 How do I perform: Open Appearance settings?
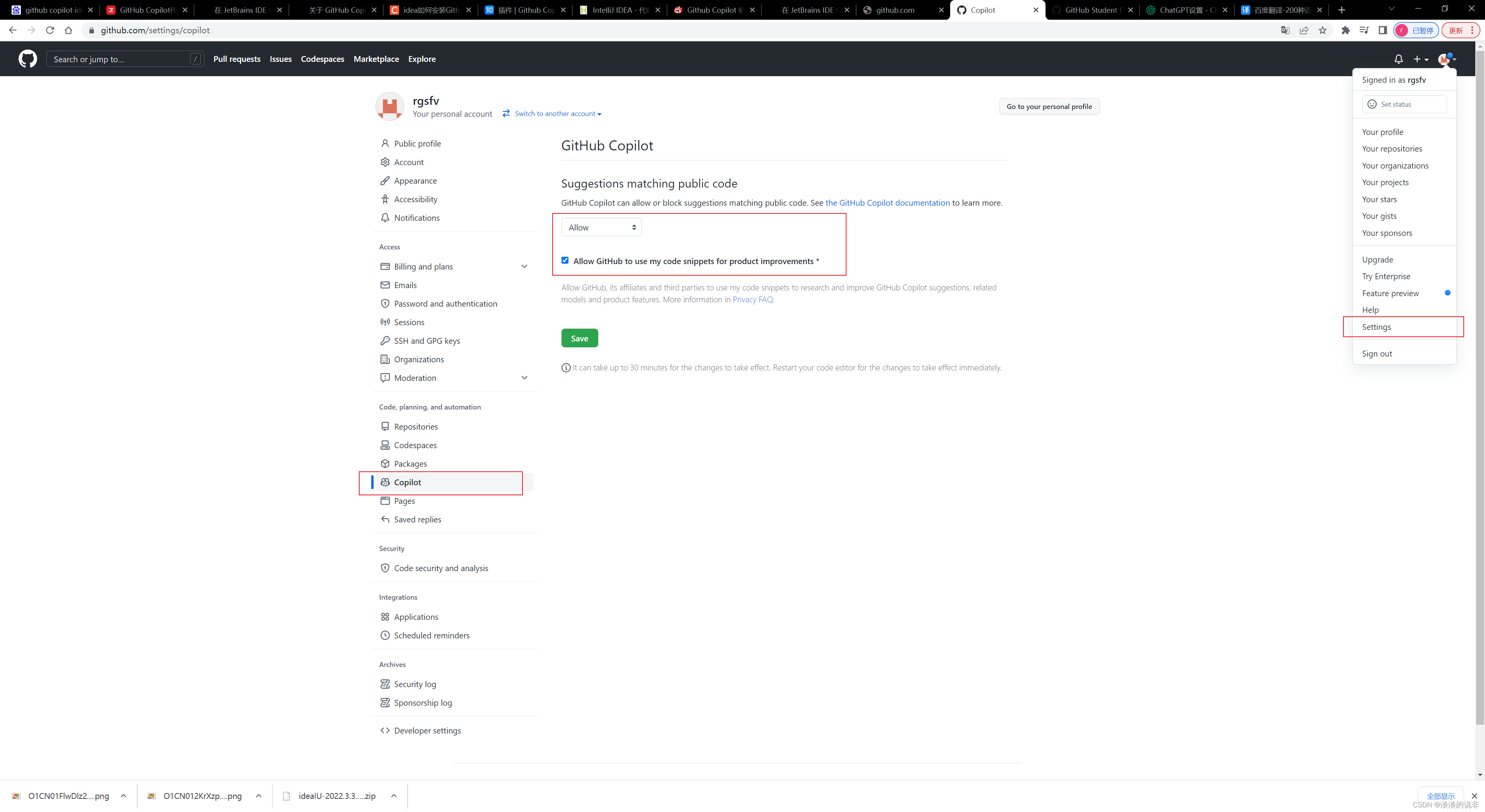415,181
